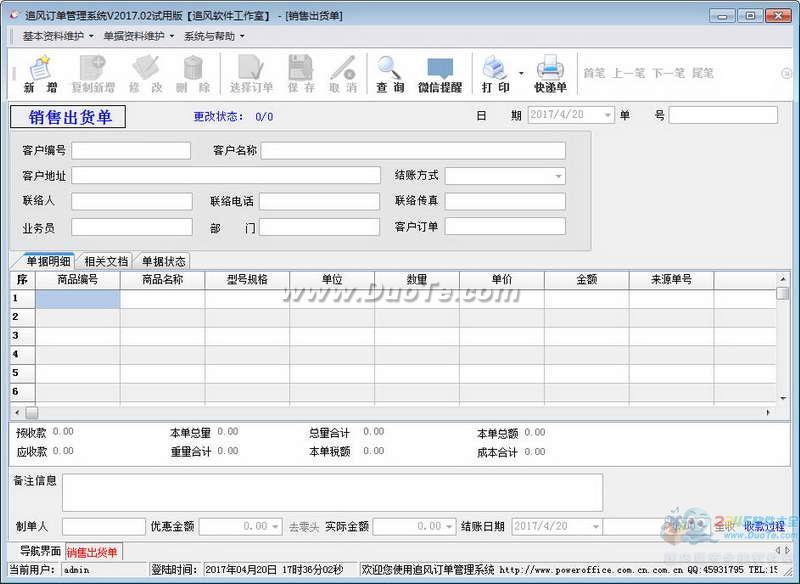Open the 结账日期 date dropdown
800x584 pixels.
(595, 526)
